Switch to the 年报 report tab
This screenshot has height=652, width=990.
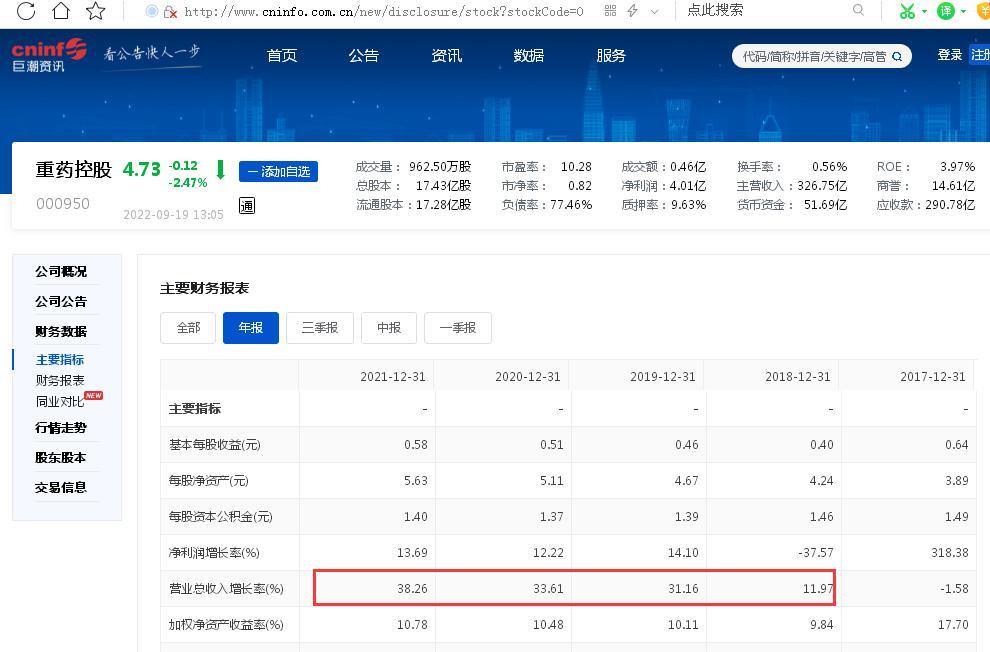point(251,328)
